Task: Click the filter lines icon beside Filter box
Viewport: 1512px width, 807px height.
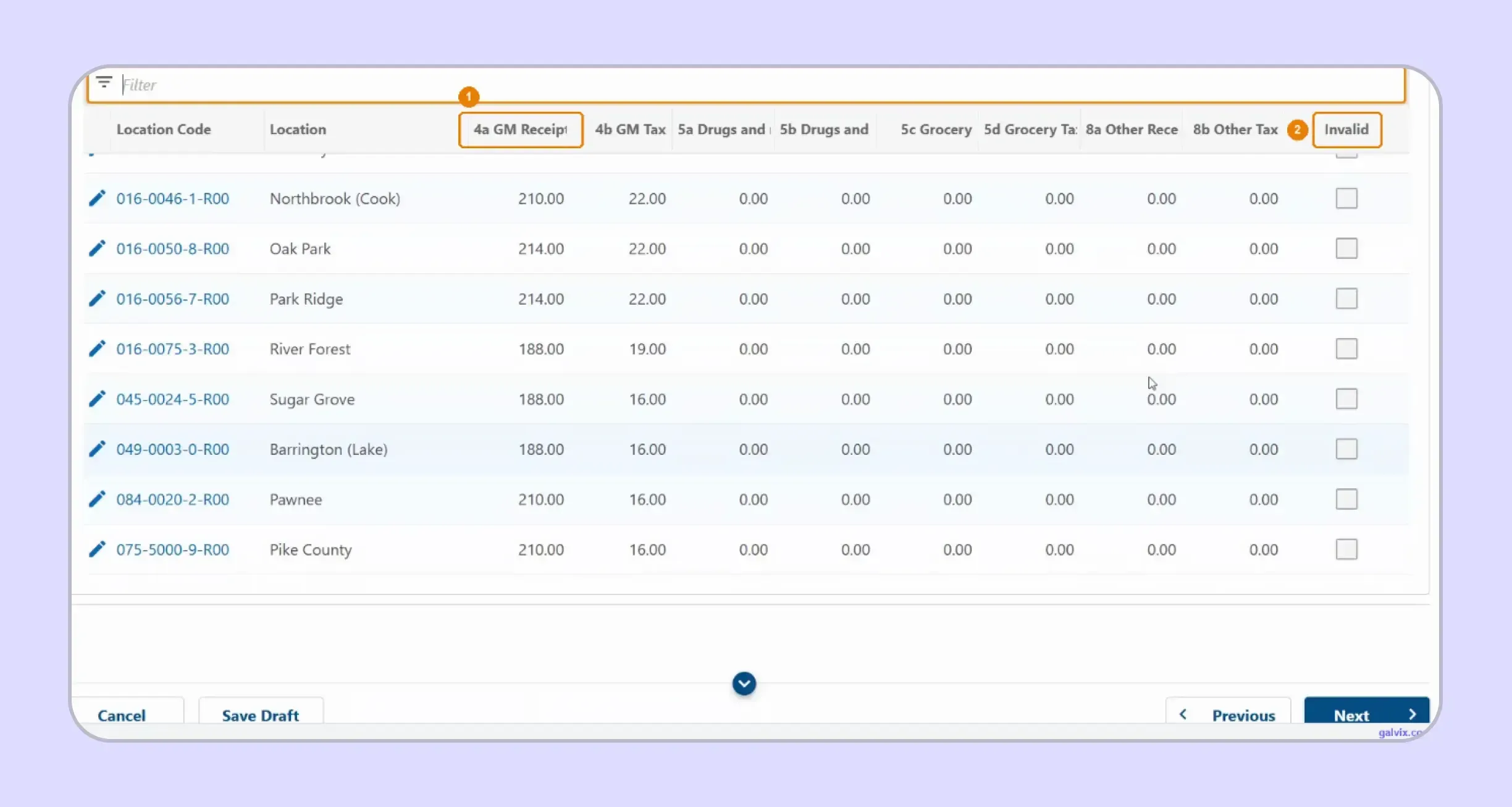Action: [104, 82]
